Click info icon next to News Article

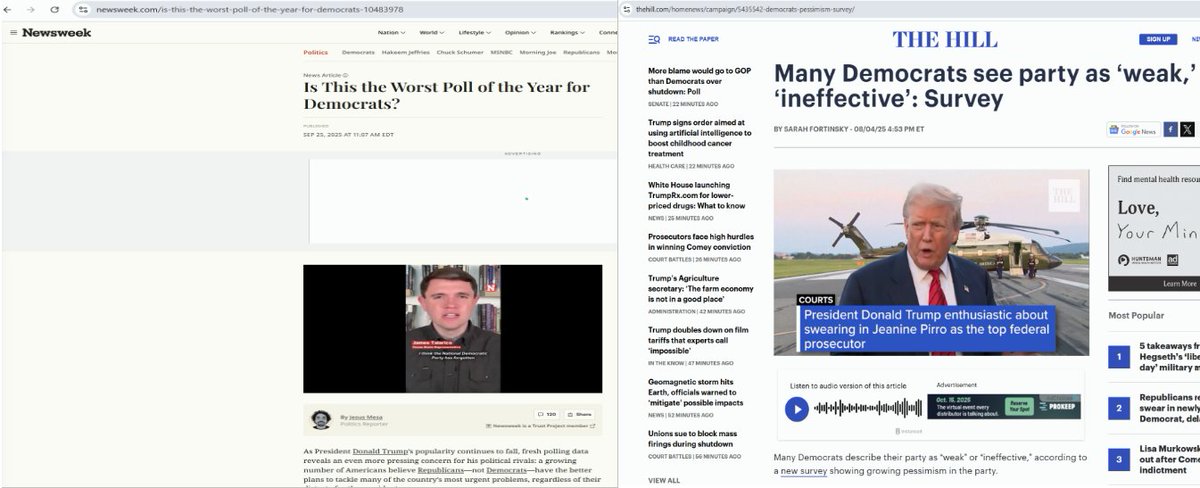[346, 76]
